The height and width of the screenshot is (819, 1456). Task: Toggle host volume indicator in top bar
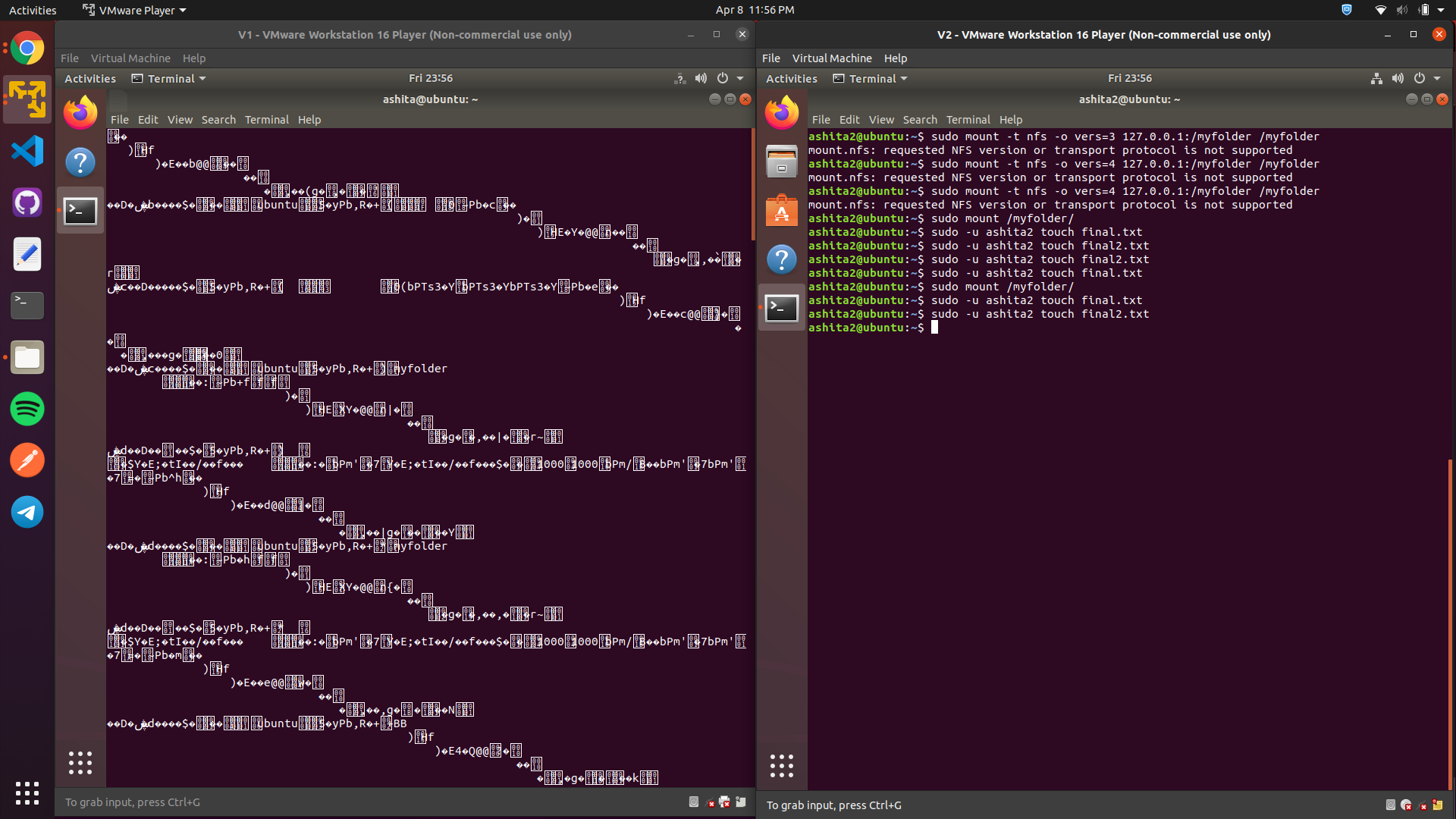pyautogui.click(x=1401, y=10)
